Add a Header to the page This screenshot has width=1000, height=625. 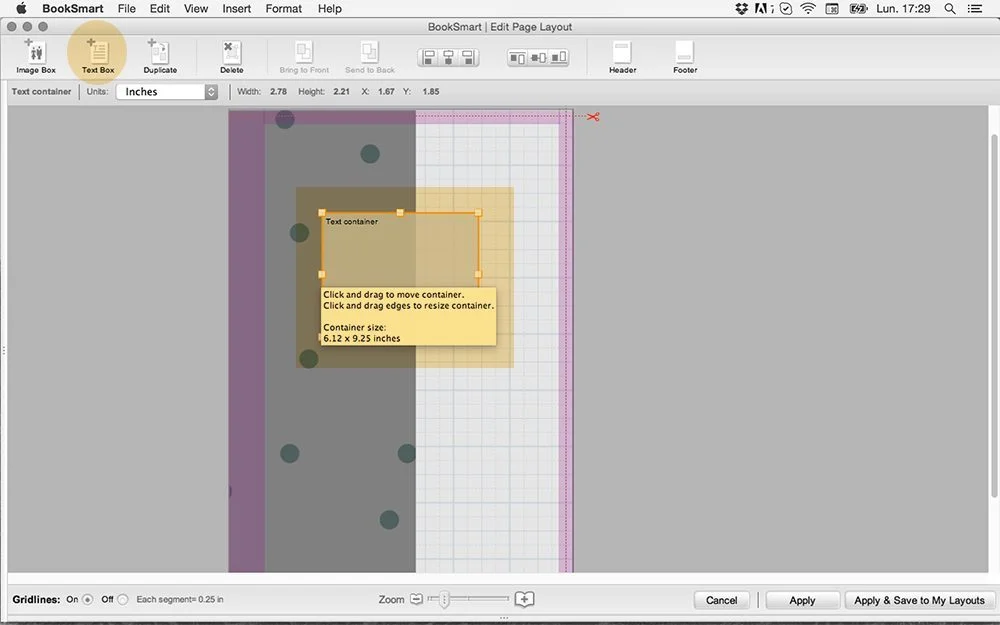pos(622,56)
